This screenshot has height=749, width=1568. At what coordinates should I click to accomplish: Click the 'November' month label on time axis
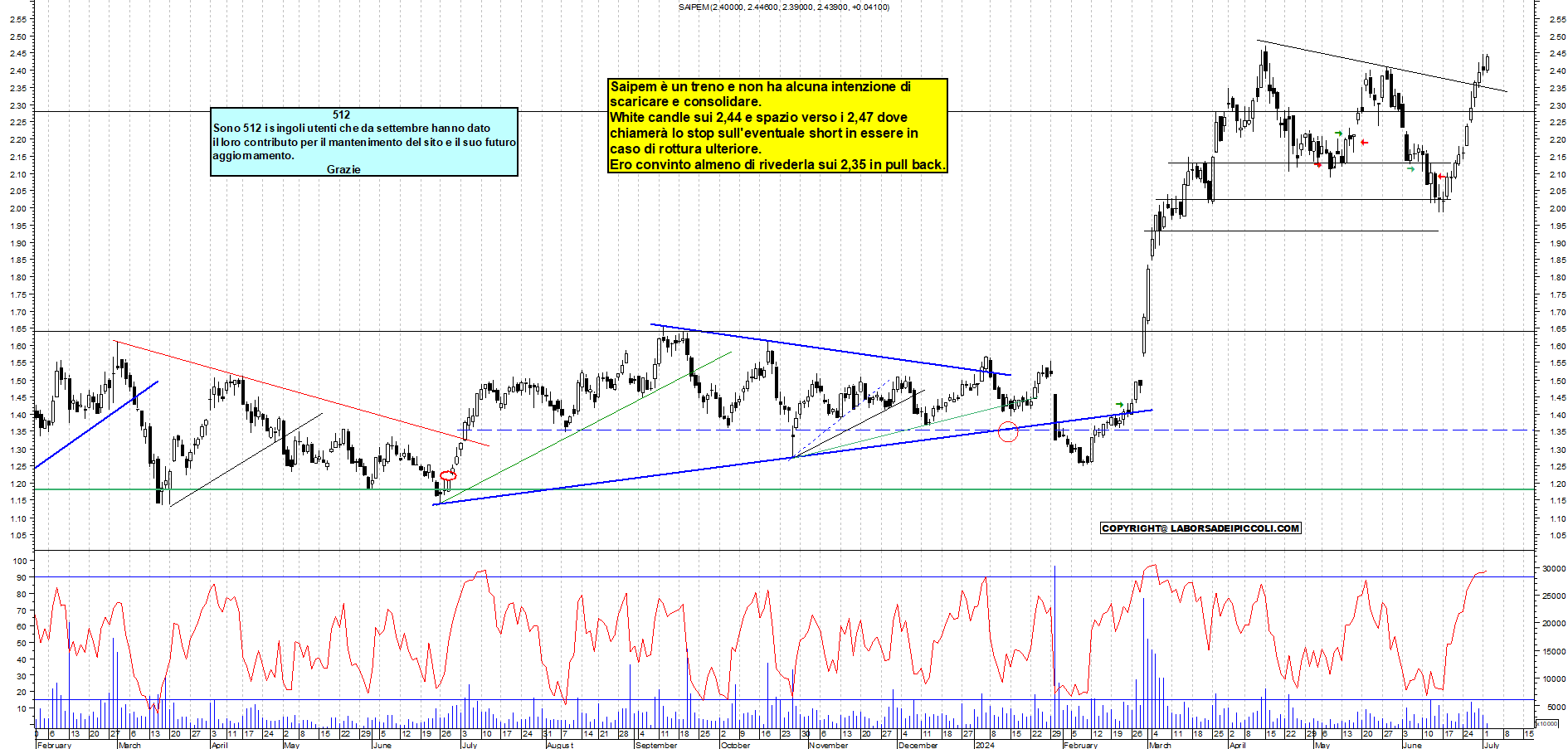(829, 745)
